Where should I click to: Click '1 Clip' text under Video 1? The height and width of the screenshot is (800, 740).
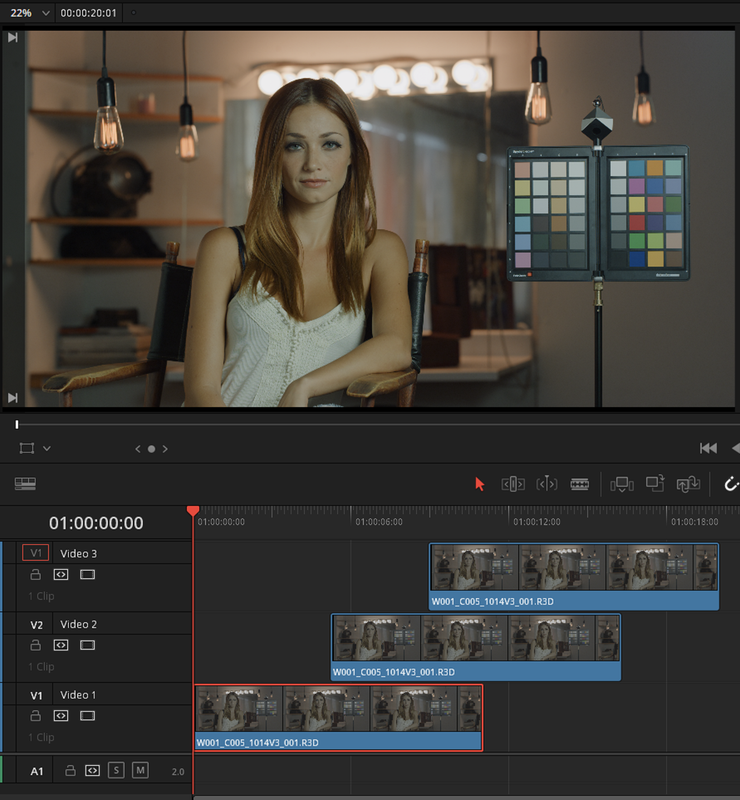coord(41,737)
